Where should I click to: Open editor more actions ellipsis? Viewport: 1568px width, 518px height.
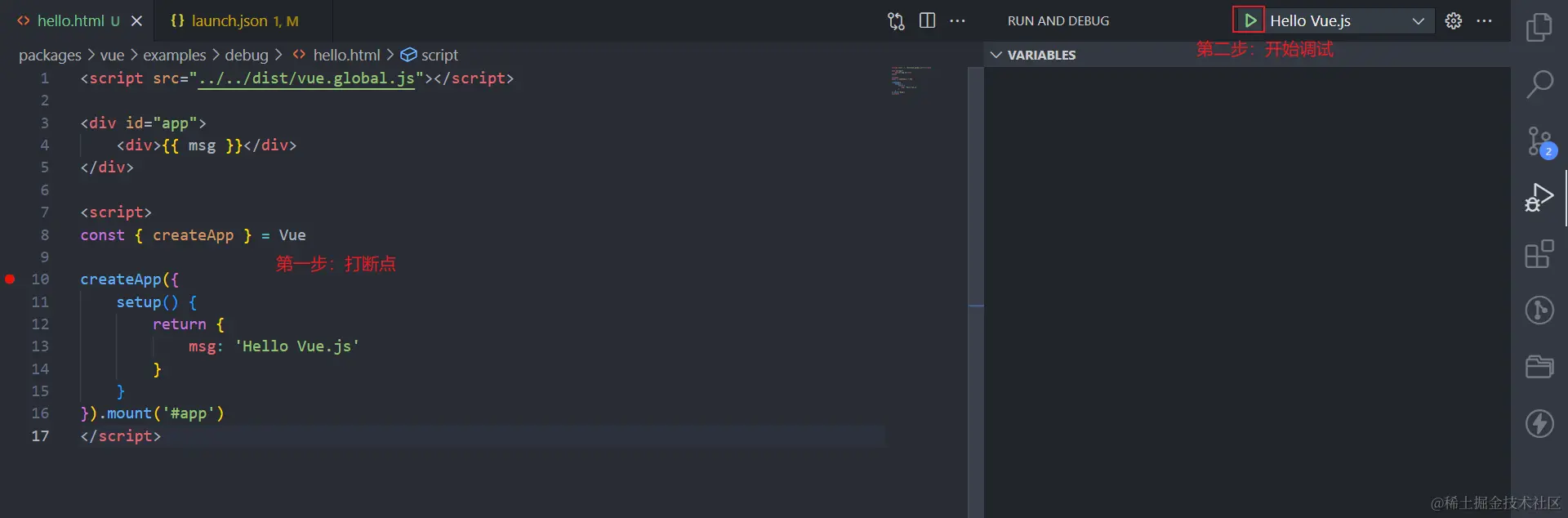pyautogui.click(x=957, y=20)
